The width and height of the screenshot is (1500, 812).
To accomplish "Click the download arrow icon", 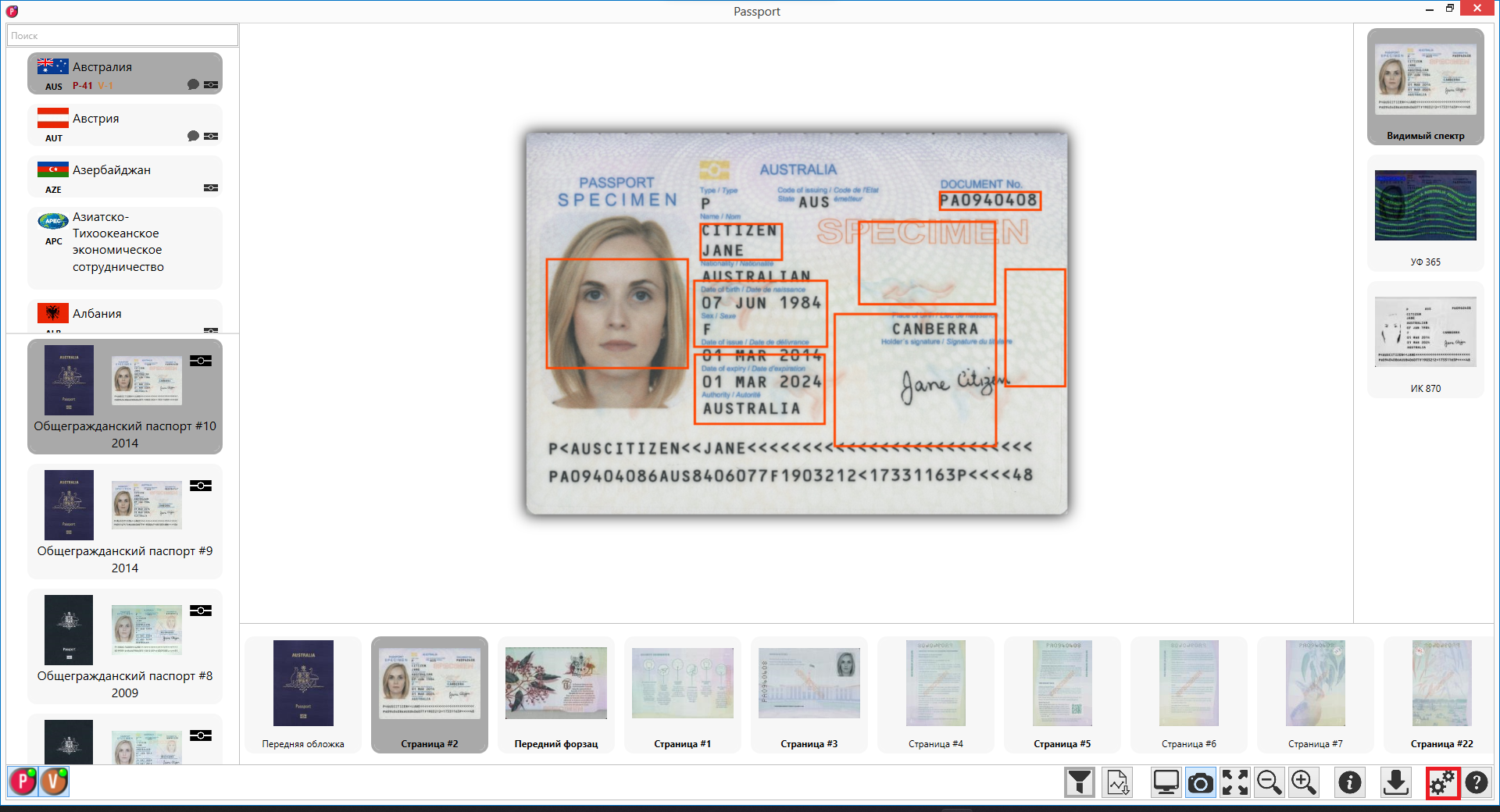I will (x=1396, y=782).
